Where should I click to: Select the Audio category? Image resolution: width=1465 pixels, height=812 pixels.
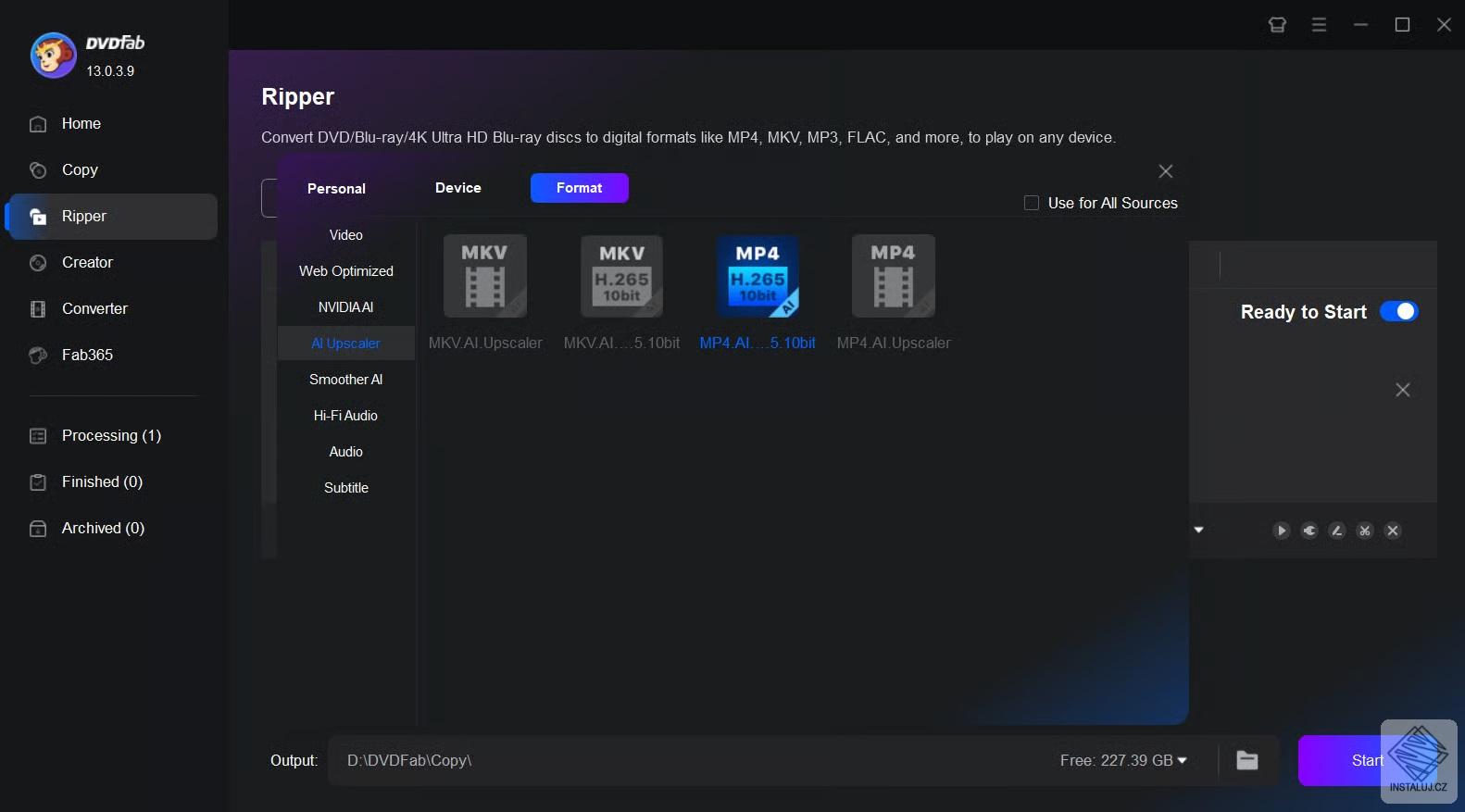(346, 452)
